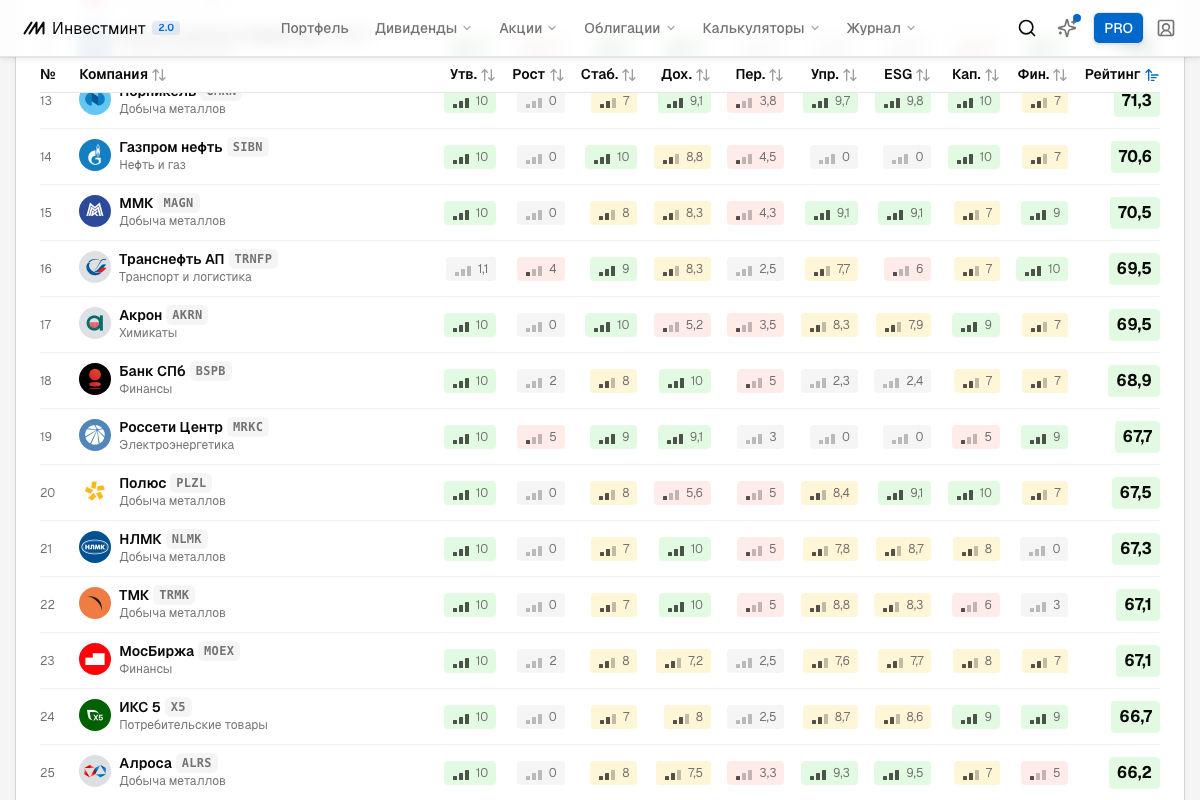Viewport: 1200px width, 800px height.
Task: Click rating 66,7 for ИКС 5
Action: (1135, 717)
